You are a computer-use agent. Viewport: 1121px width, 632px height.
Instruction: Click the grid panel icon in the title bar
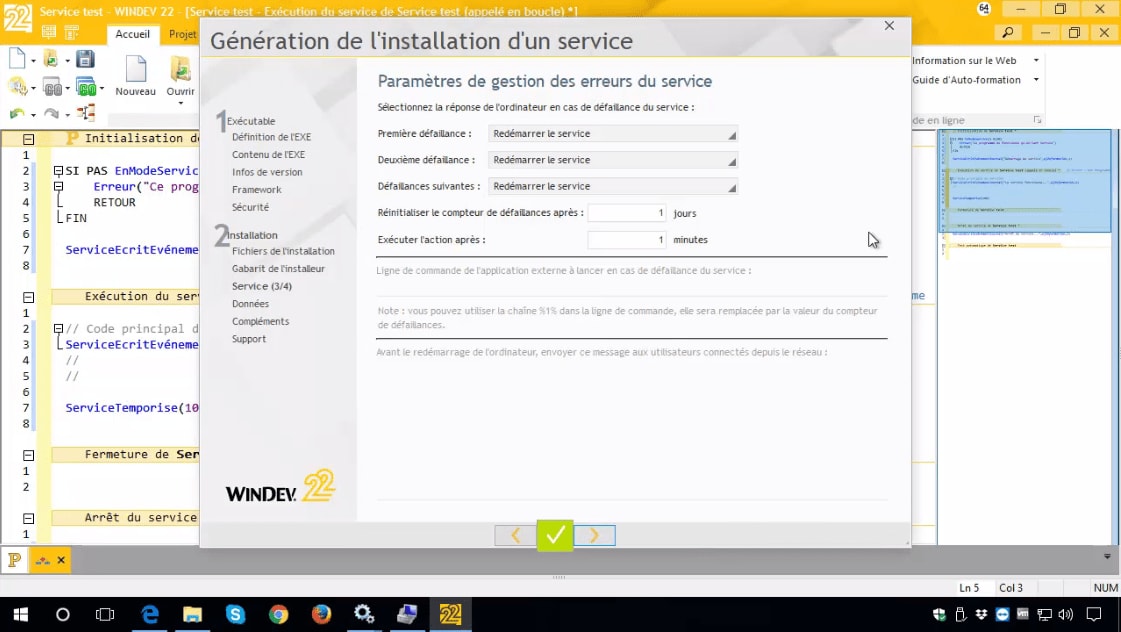(49, 32)
